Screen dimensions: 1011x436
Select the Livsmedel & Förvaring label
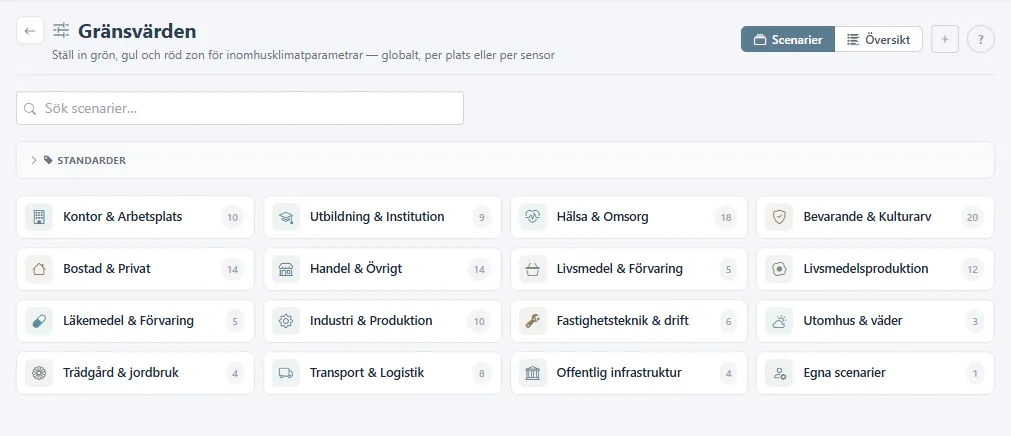(620, 268)
